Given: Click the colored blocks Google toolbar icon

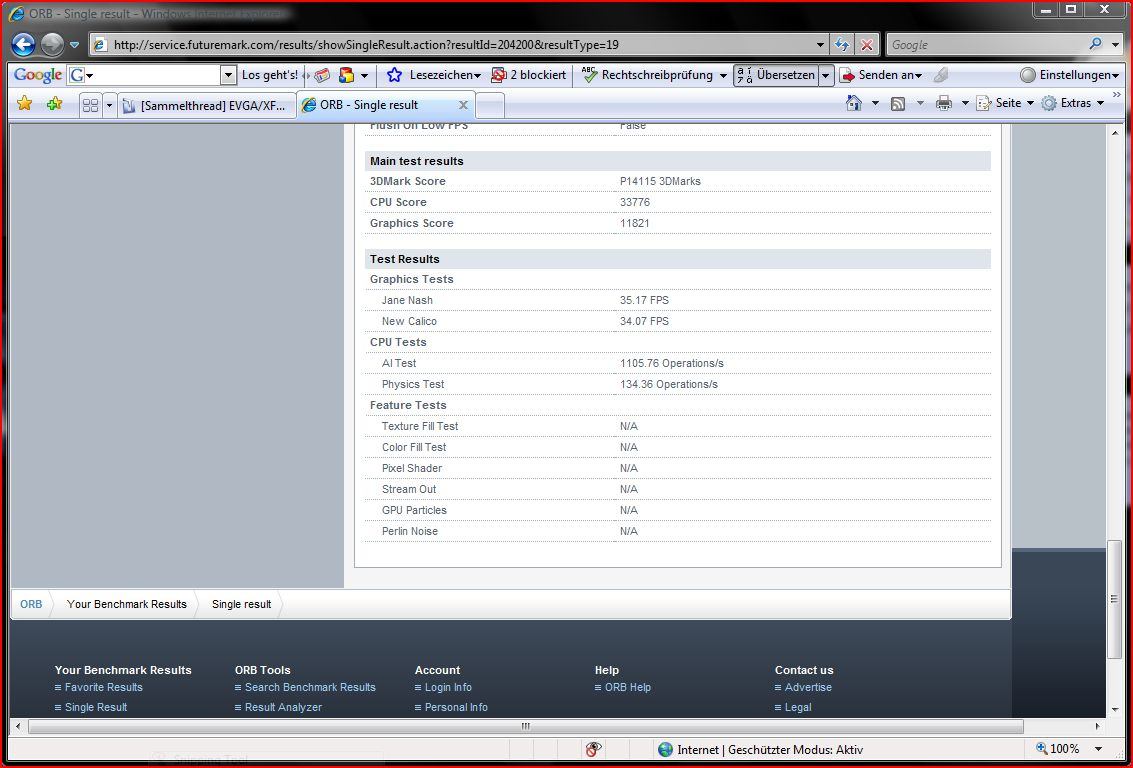Looking at the screenshot, I should click(347, 75).
